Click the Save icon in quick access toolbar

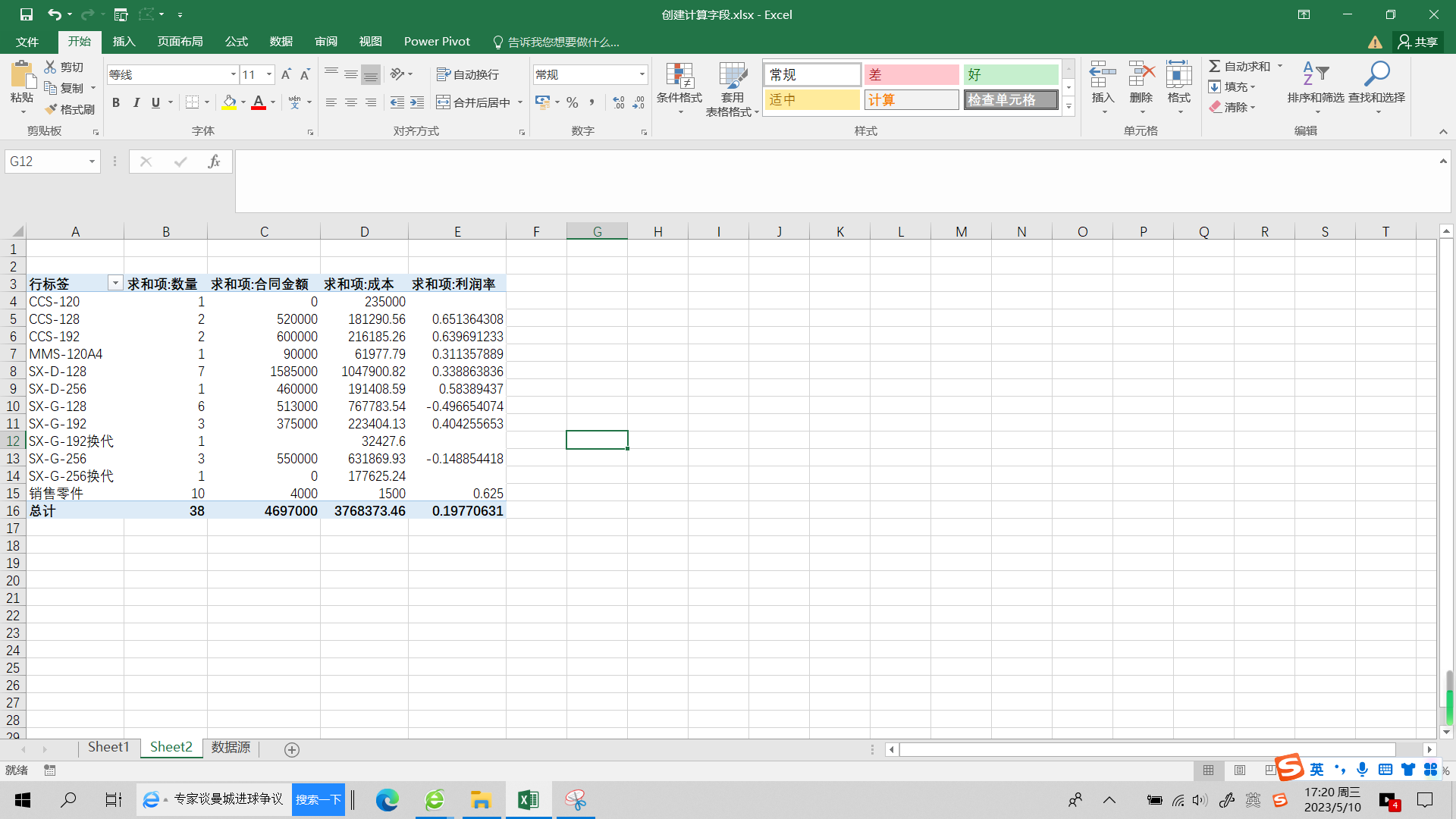tap(26, 14)
